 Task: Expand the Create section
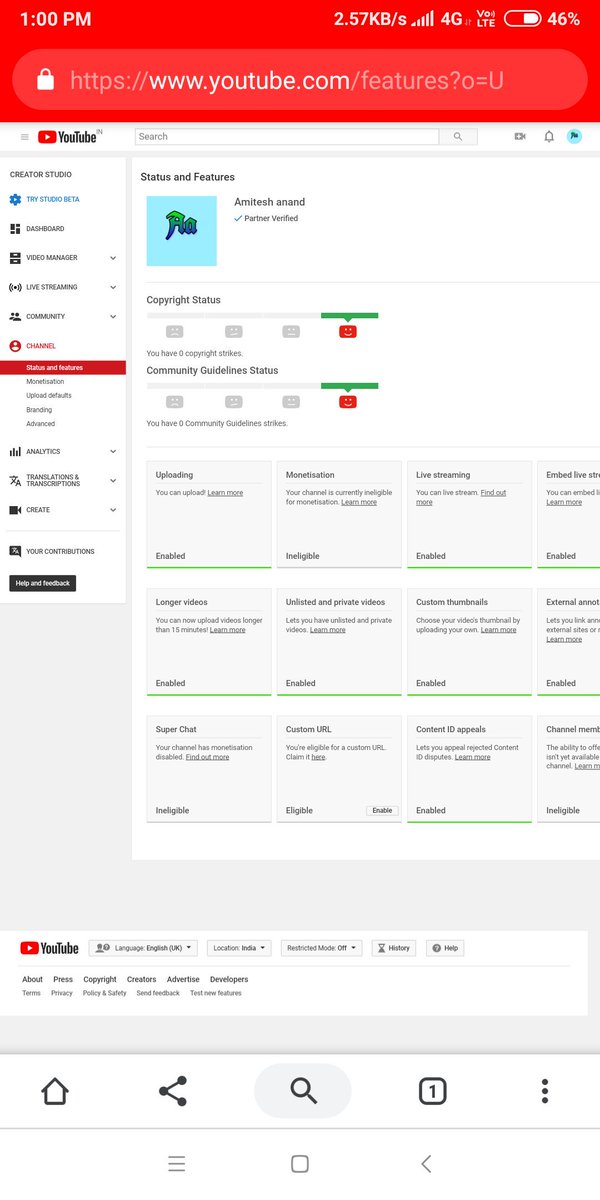113,510
